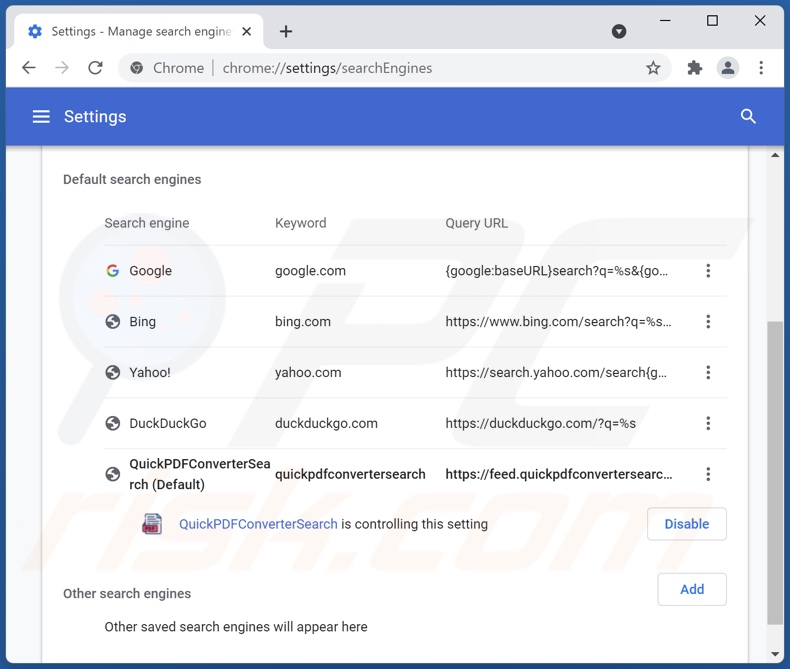Add a new search engine
This screenshot has width=790, height=669.
[x=691, y=589]
